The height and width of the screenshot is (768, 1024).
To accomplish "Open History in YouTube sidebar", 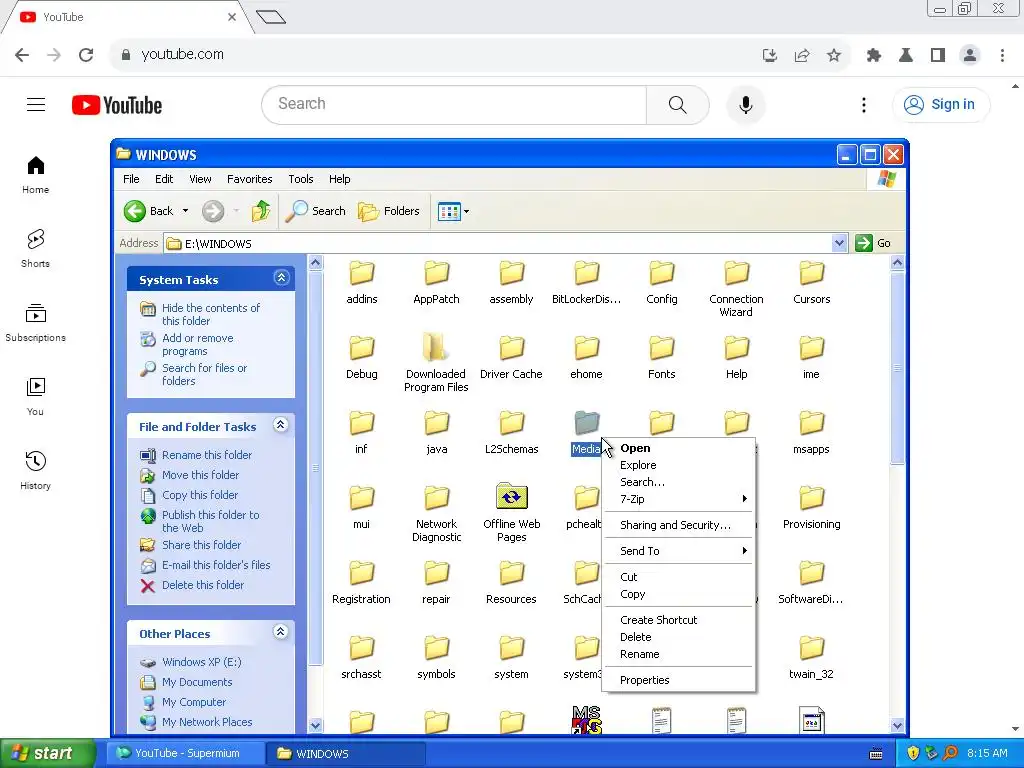I will (35, 471).
